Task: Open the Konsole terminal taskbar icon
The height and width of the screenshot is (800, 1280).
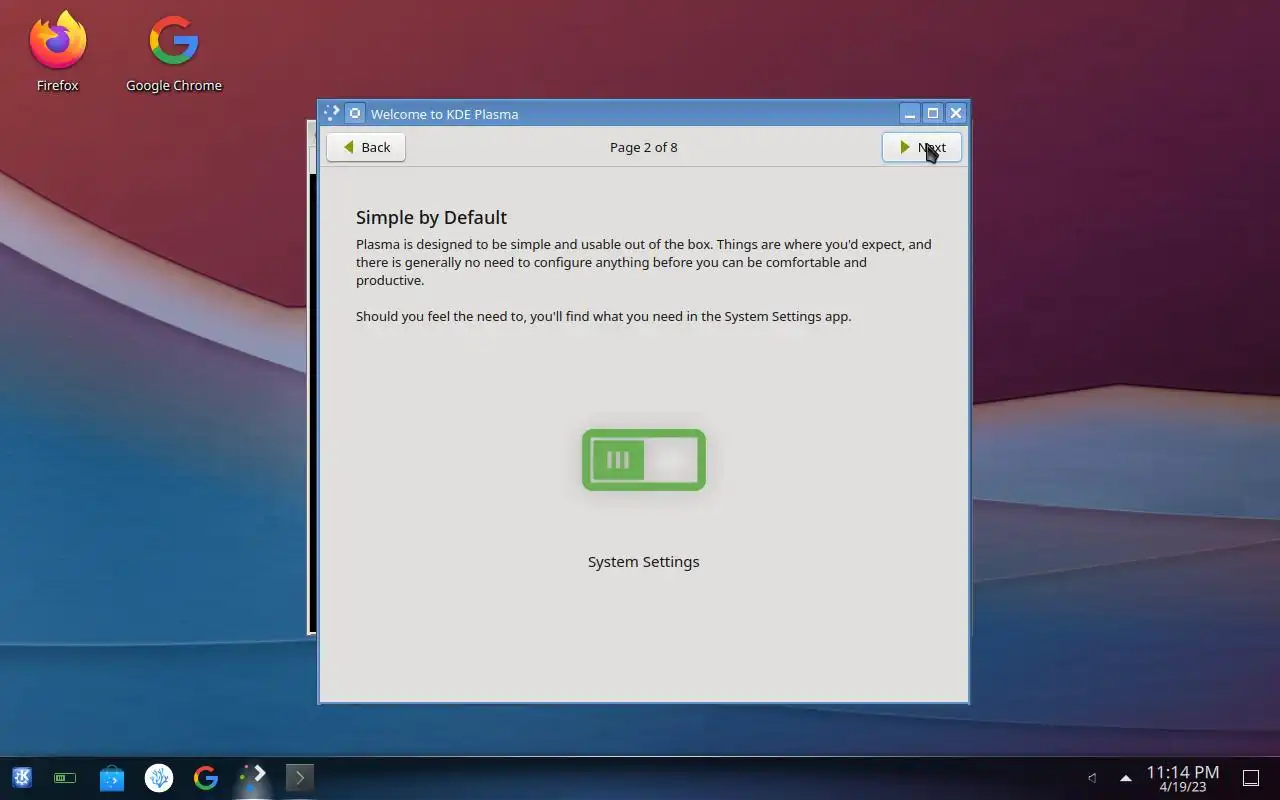Action: pyautogui.click(x=299, y=777)
